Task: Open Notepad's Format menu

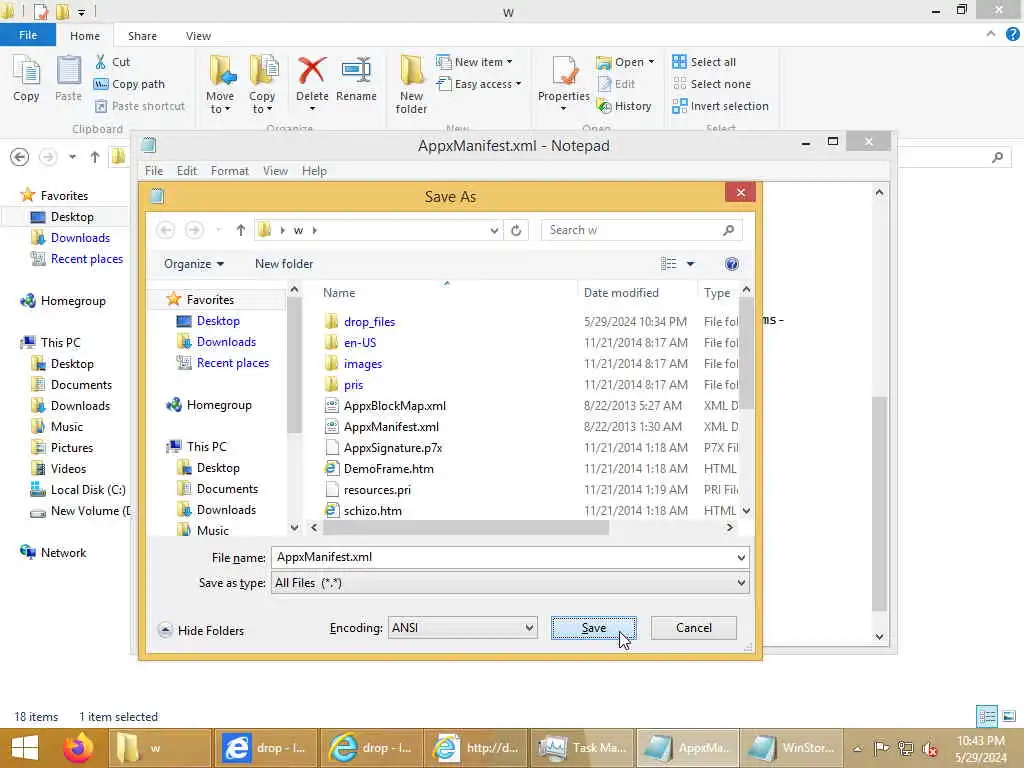Action: (x=229, y=170)
